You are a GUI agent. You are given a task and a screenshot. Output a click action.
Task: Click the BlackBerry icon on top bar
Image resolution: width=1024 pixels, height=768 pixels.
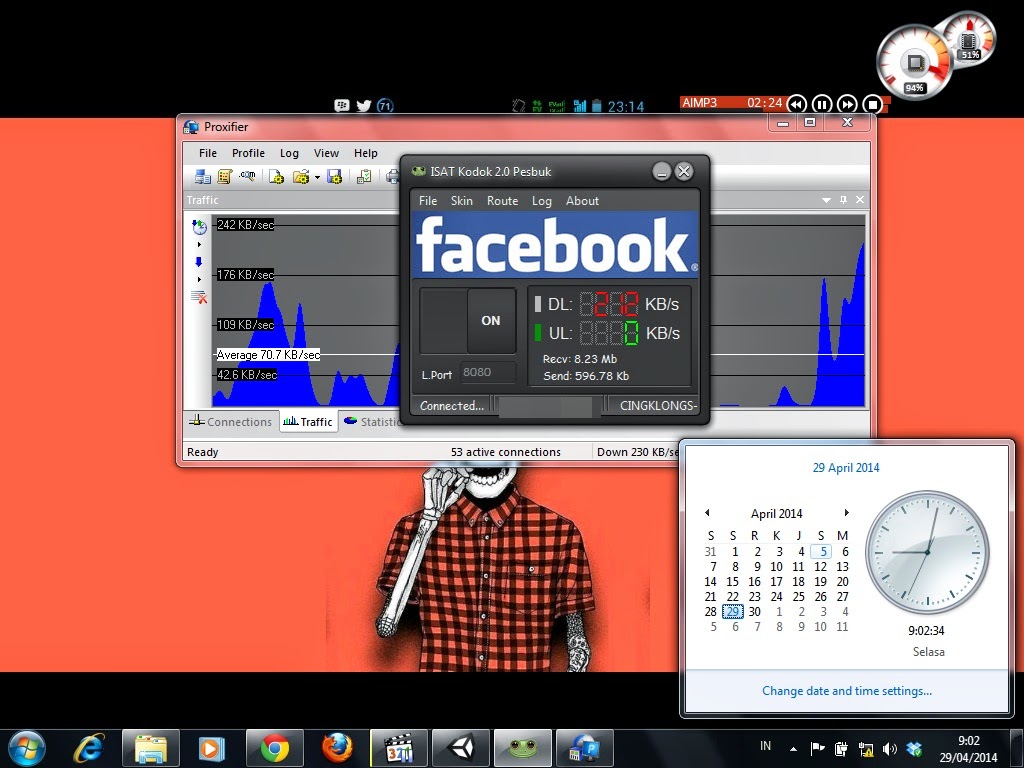[342, 105]
